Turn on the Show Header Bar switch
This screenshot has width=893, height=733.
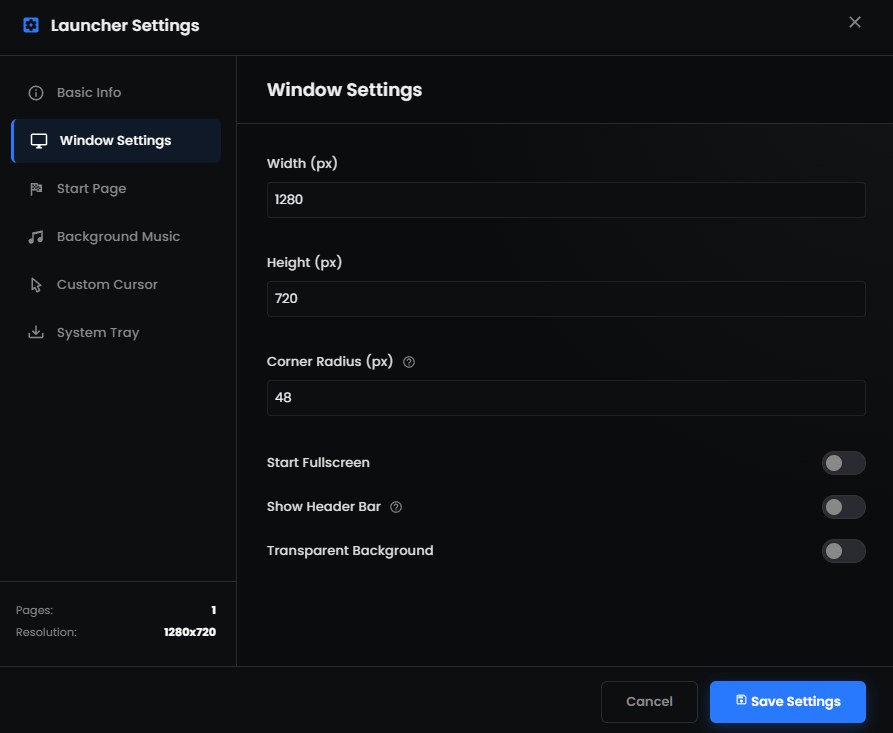[843, 507]
